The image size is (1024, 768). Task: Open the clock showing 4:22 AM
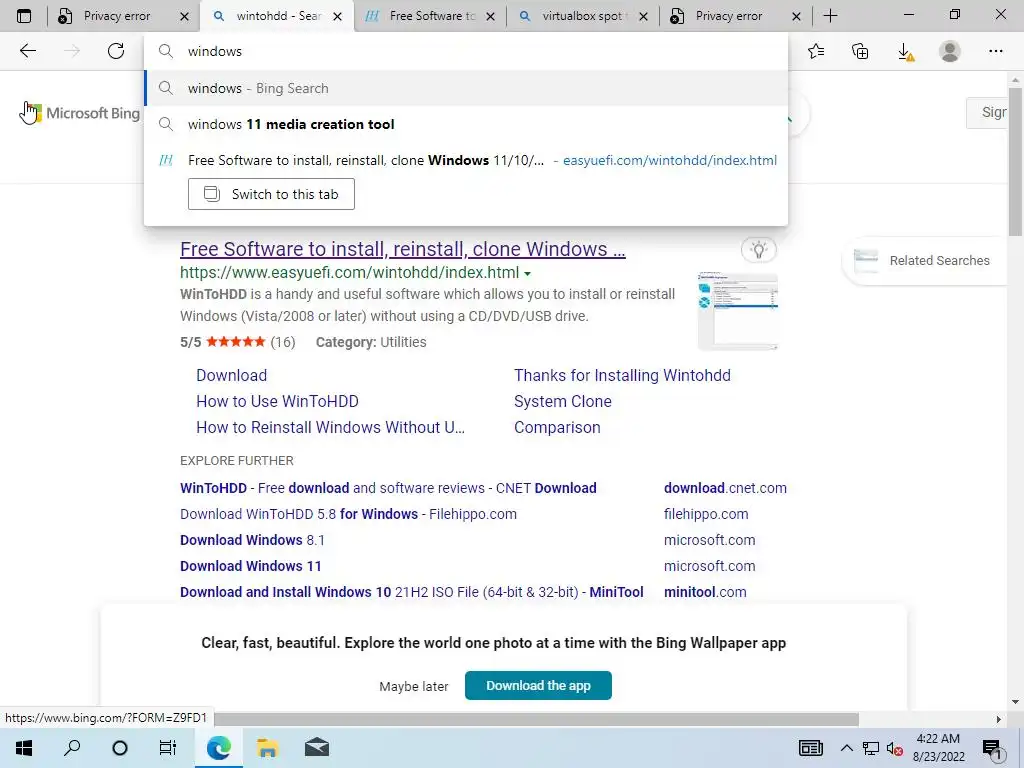pyautogui.click(x=938, y=748)
